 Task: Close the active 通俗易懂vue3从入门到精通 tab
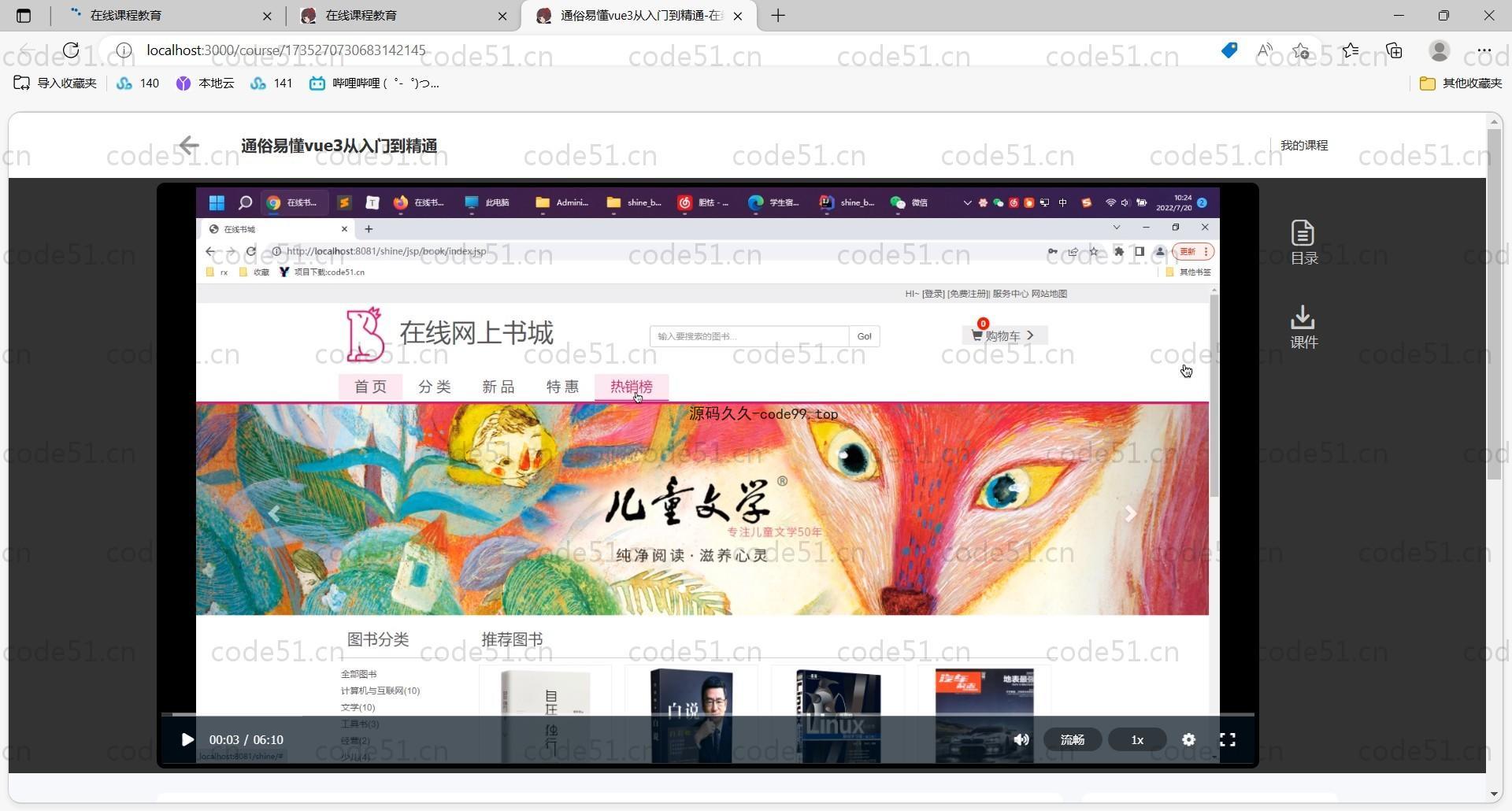pyautogui.click(x=738, y=16)
